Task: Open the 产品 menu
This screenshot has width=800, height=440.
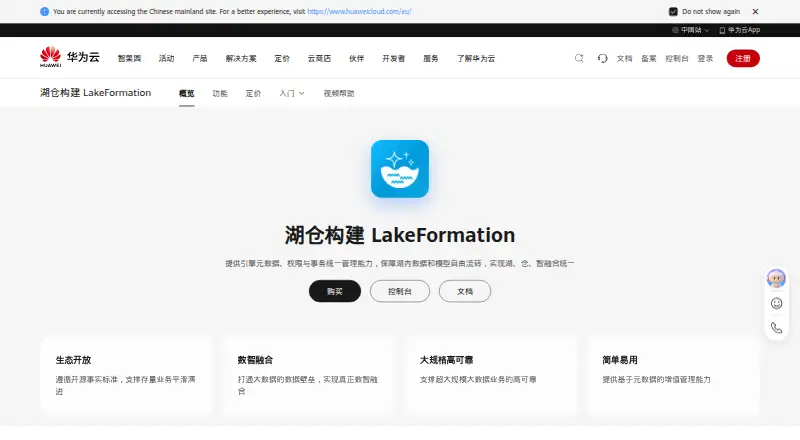Action: coord(200,58)
